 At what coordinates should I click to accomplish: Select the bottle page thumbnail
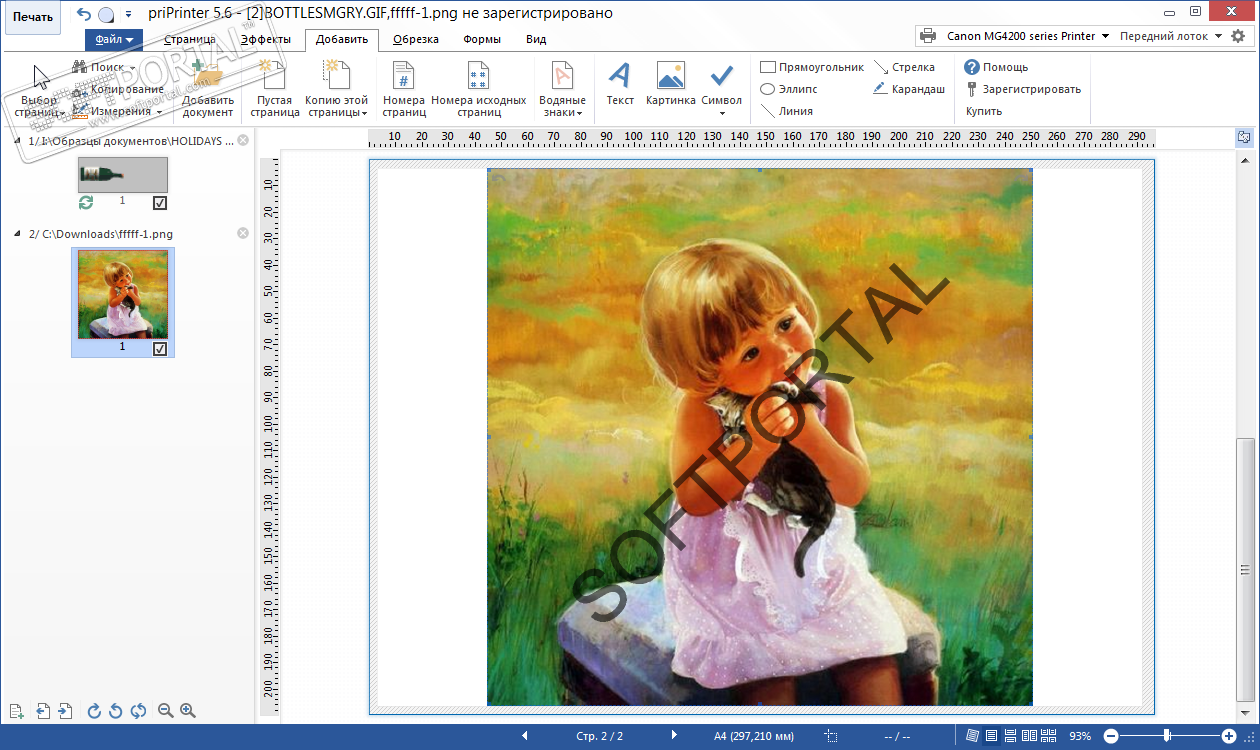(x=123, y=174)
